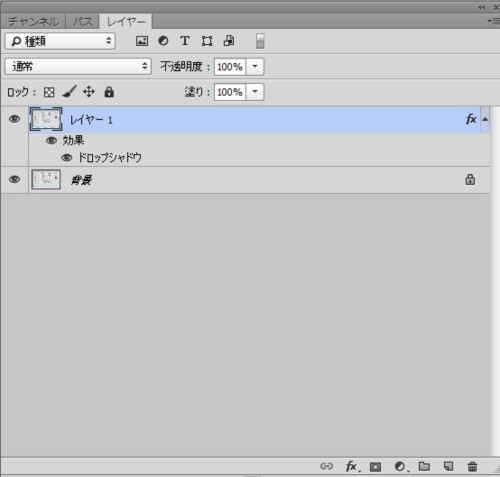Click the adjustment layer filter icon
Image resolution: width=500 pixels, height=477 pixels.
click(163, 41)
